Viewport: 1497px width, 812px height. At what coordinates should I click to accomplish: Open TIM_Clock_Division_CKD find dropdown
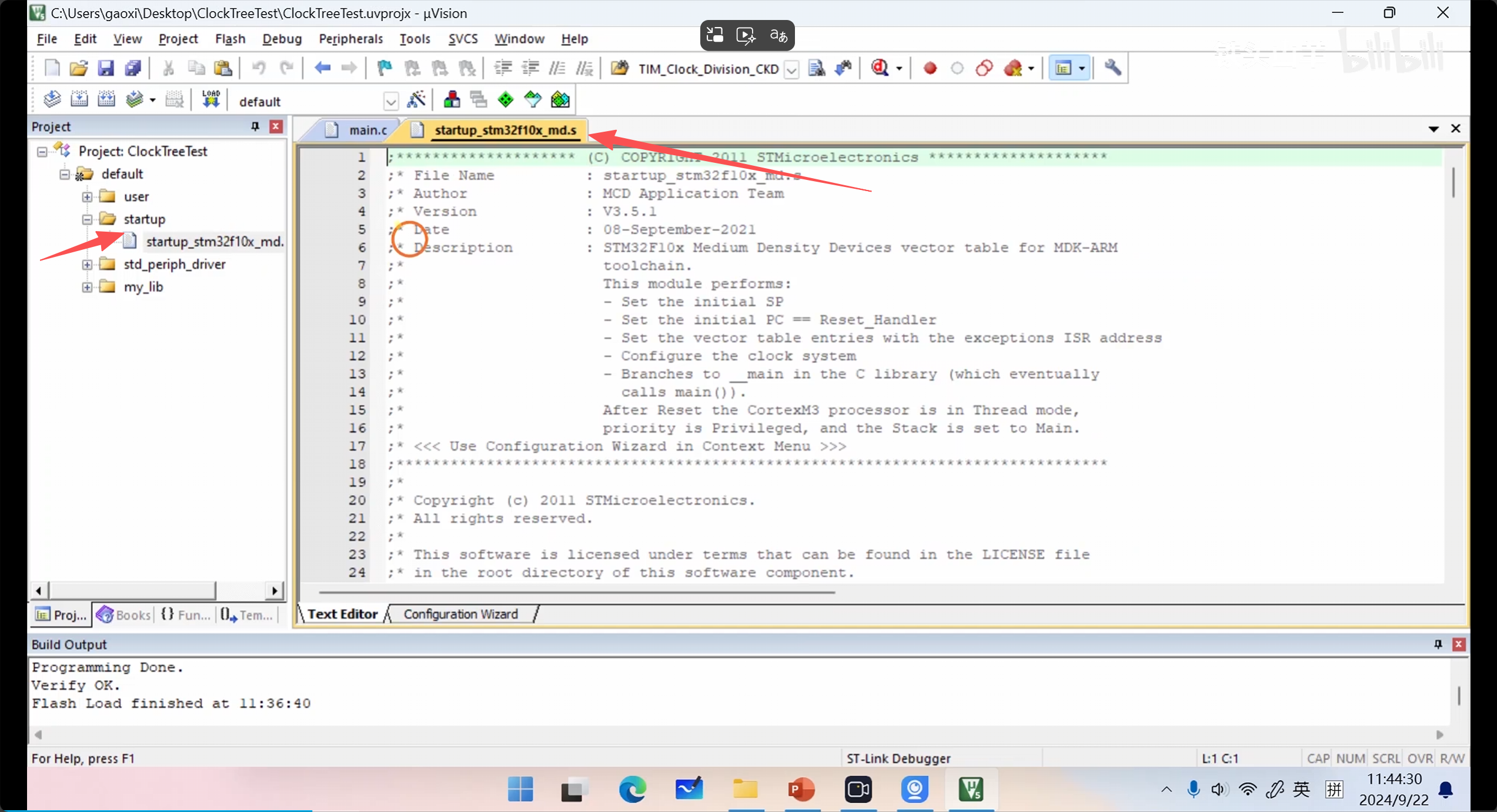click(x=791, y=69)
